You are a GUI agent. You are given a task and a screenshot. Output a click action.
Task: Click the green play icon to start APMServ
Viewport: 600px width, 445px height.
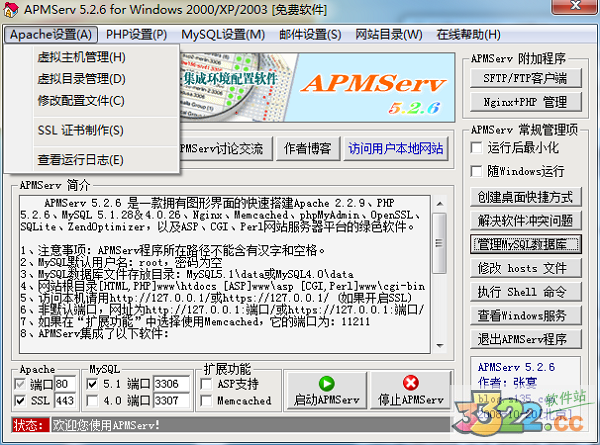(x=326, y=383)
